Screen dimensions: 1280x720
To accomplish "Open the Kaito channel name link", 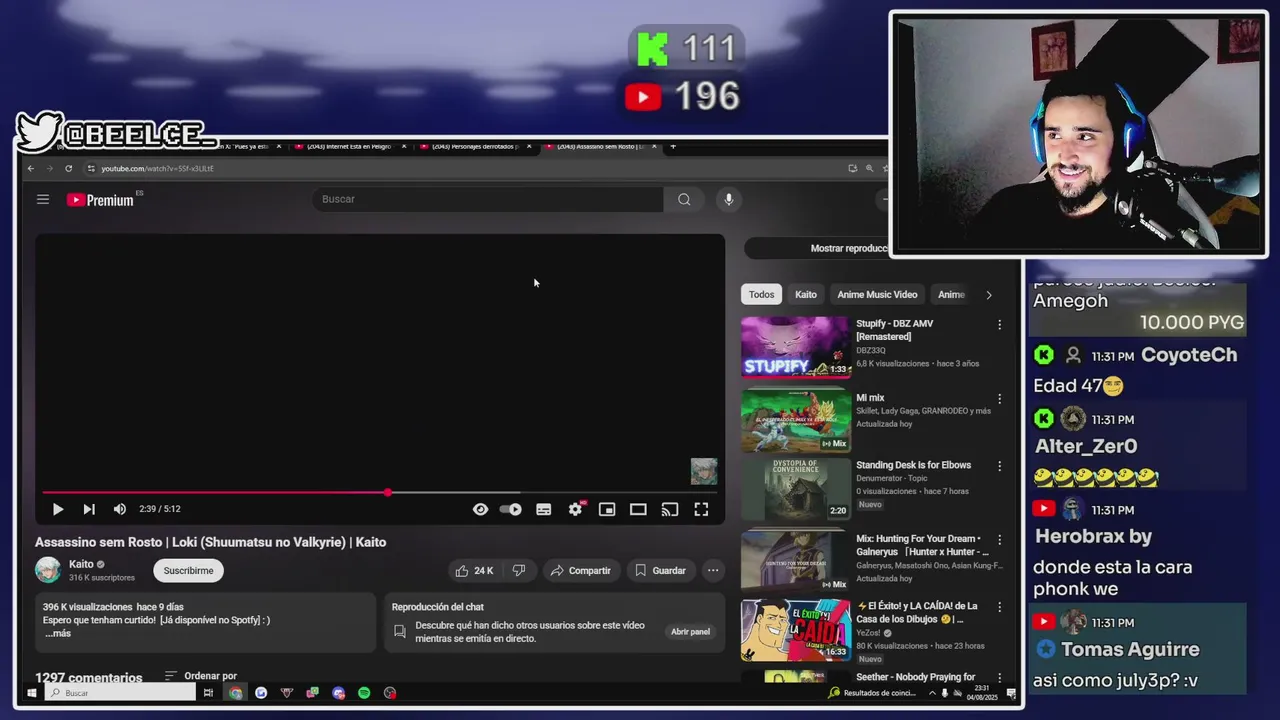I will 81,564.
